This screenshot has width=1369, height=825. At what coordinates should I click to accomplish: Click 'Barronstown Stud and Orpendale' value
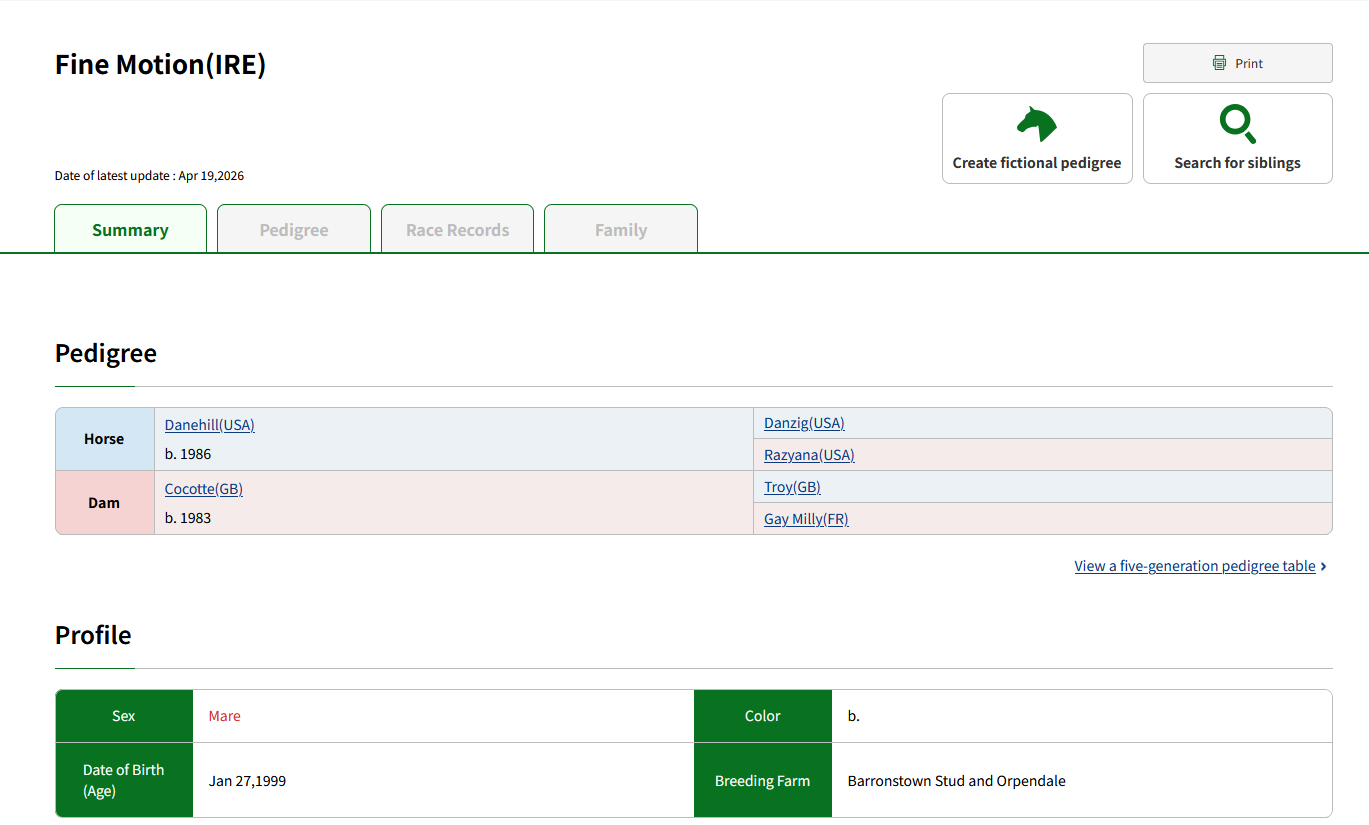(957, 781)
